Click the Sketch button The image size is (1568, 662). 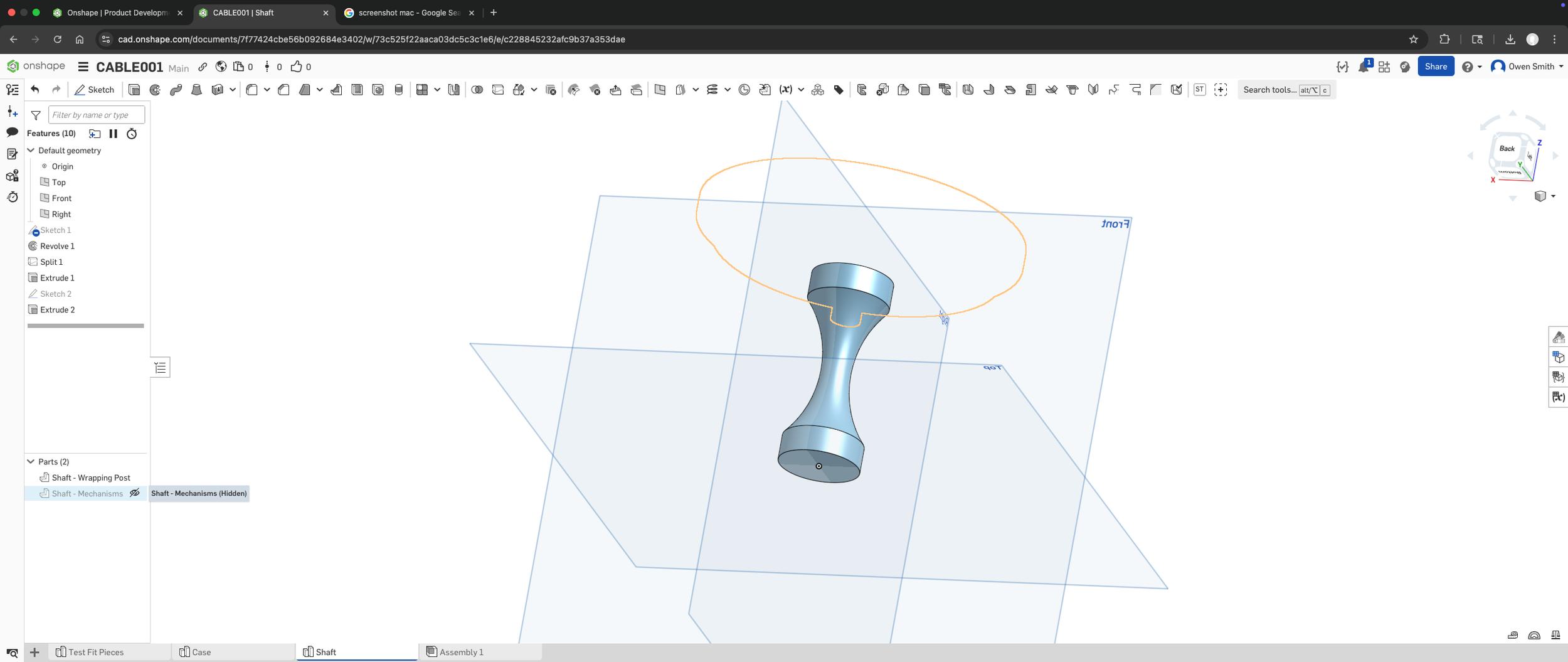coord(94,90)
